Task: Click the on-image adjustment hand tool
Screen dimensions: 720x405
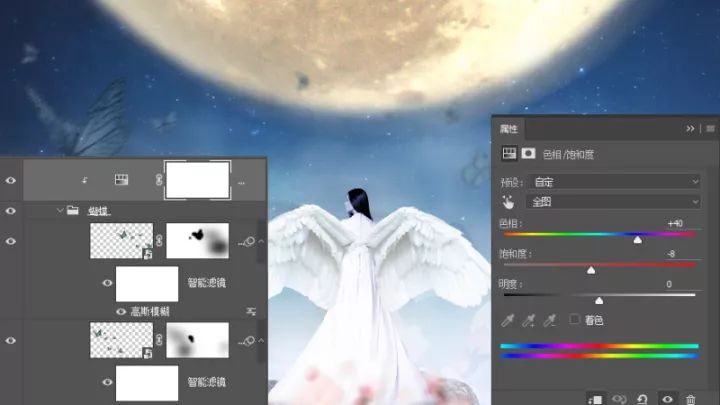Action: coord(508,202)
